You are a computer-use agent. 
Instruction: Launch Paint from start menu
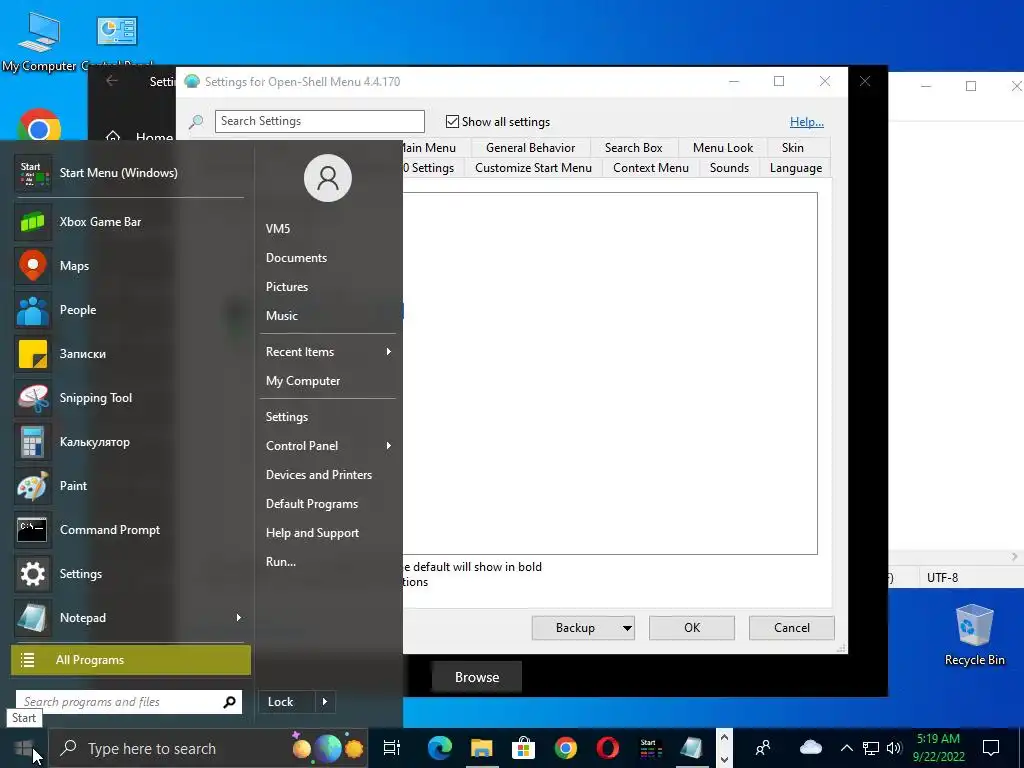pyautogui.click(x=129, y=486)
